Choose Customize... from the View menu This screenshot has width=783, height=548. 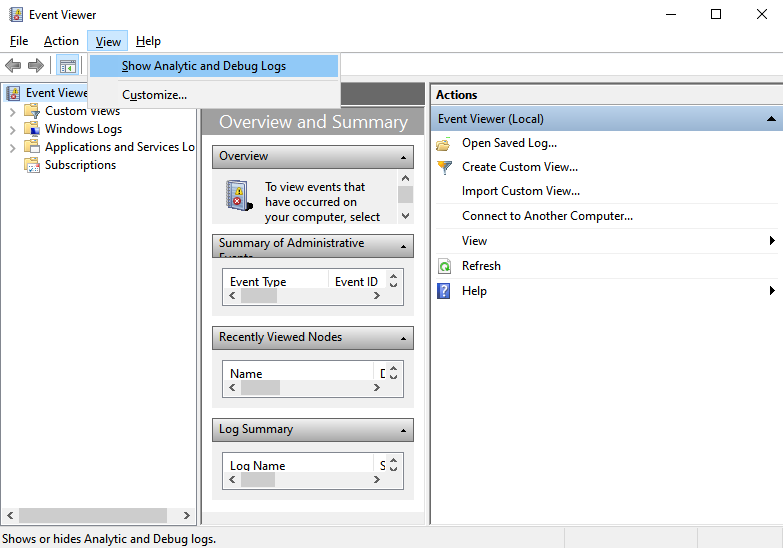214,95
